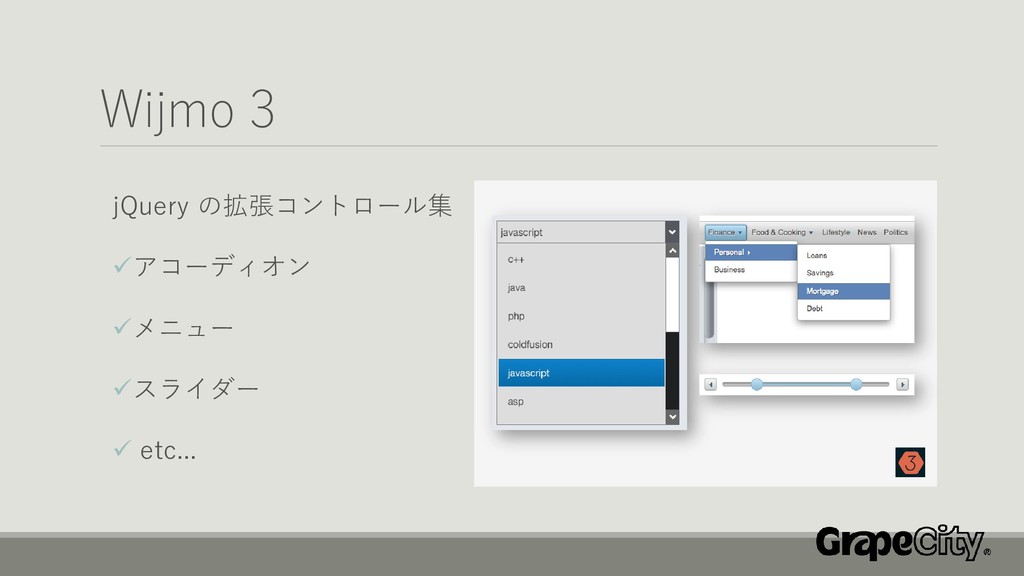Expand the Personal submenu

pyautogui.click(x=751, y=252)
